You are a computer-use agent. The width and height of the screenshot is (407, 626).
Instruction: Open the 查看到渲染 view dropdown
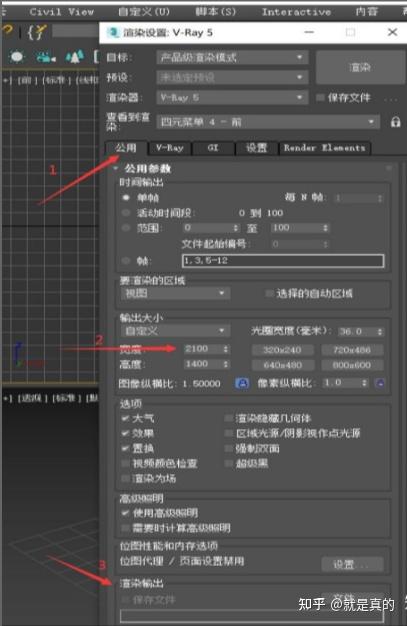268,122
